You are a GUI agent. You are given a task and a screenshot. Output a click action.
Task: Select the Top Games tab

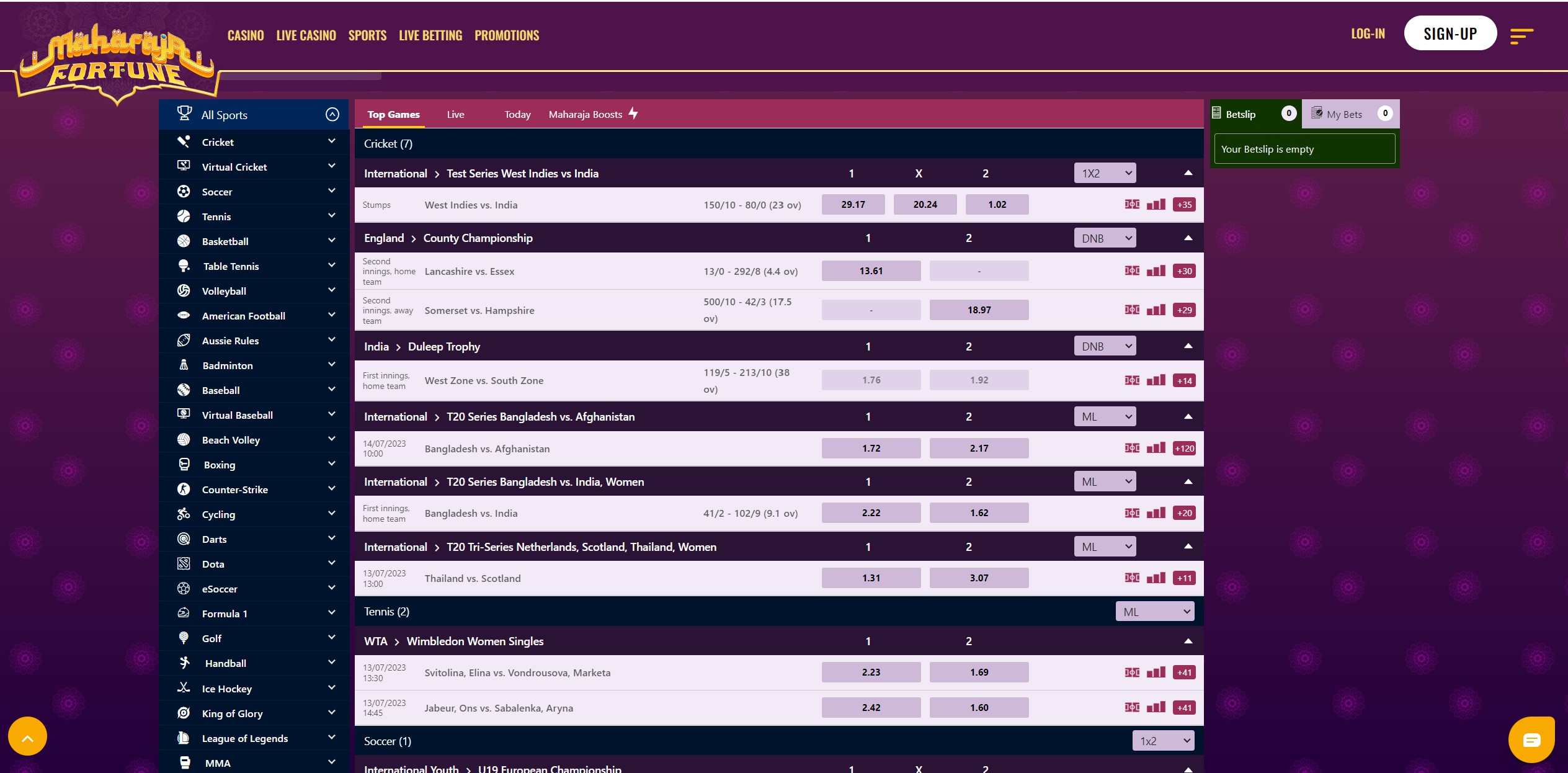(393, 114)
